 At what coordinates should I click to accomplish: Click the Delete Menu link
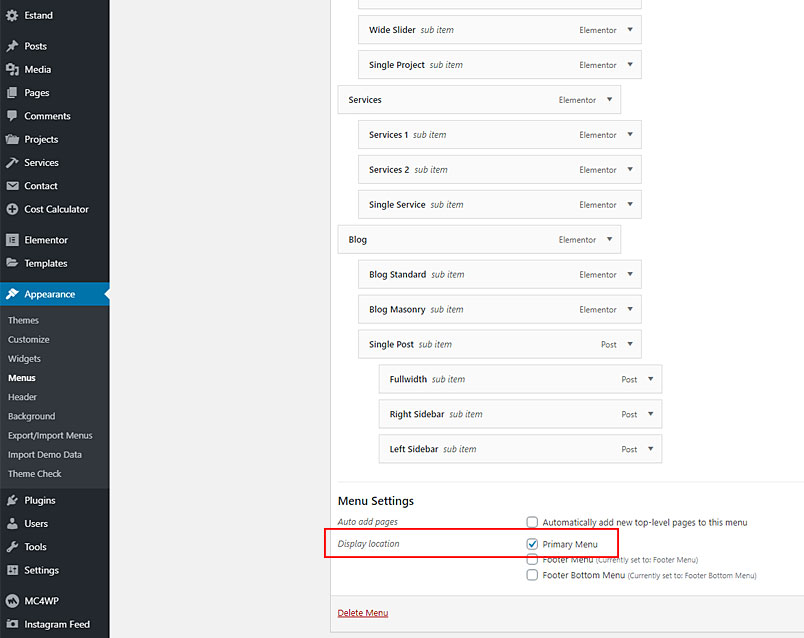[x=363, y=613]
